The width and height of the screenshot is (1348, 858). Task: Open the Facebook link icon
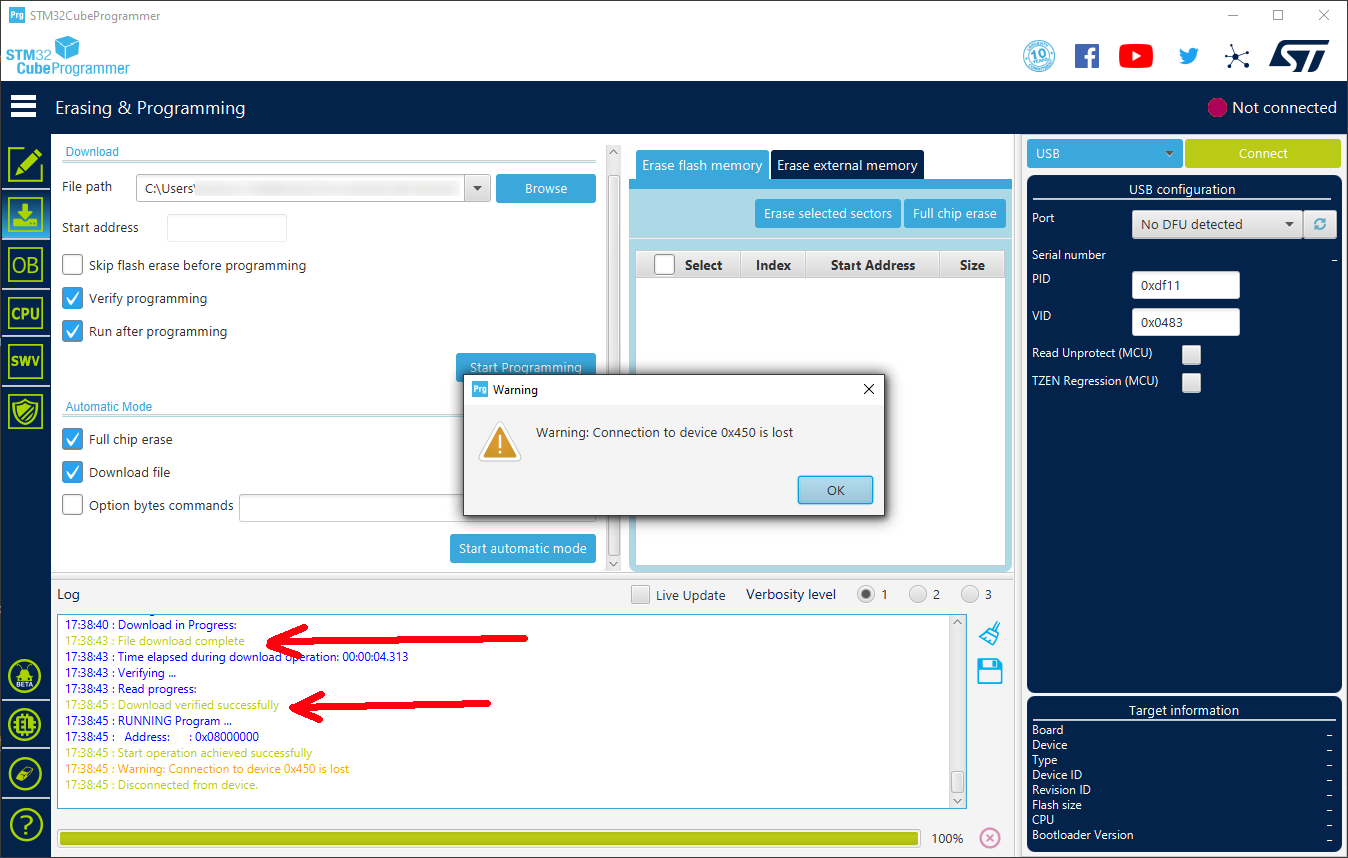click(1087, 56)
